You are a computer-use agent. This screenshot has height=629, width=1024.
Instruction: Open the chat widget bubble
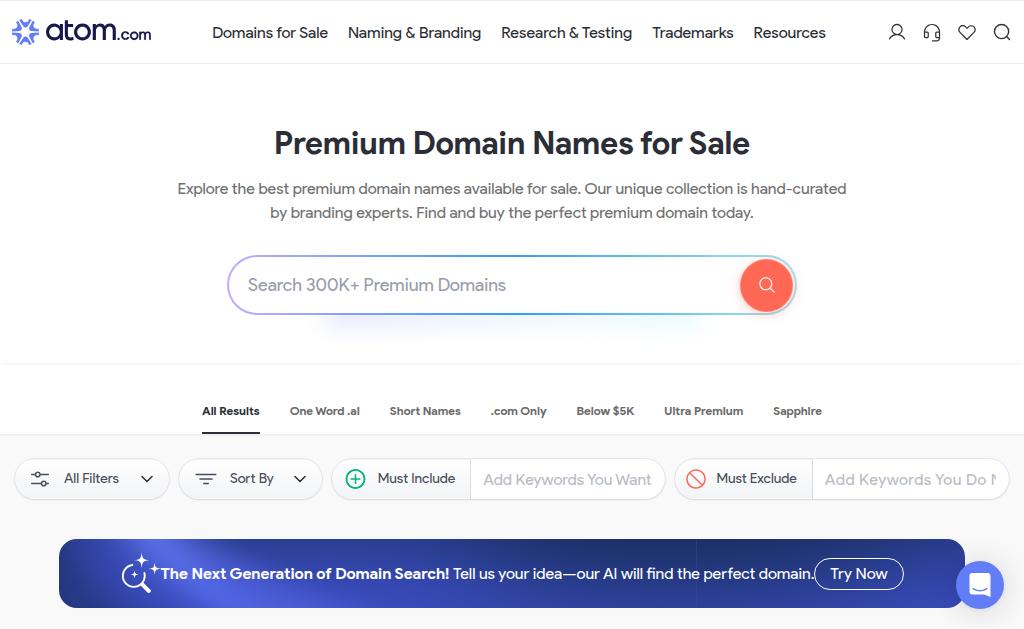980,585
